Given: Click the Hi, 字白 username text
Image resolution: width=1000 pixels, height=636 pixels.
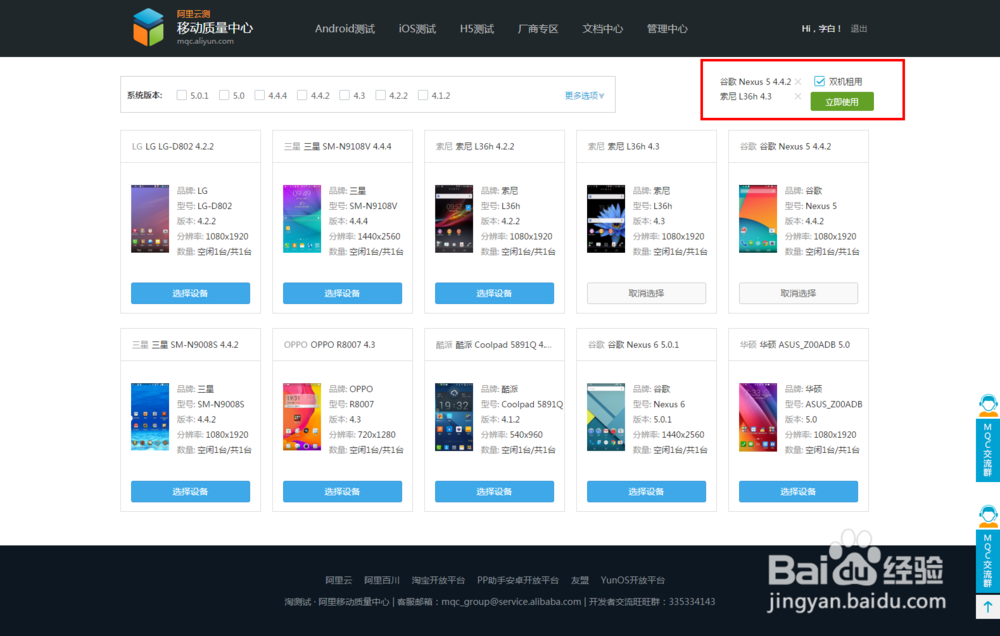Looking at the screenshot, I should 821,29.
